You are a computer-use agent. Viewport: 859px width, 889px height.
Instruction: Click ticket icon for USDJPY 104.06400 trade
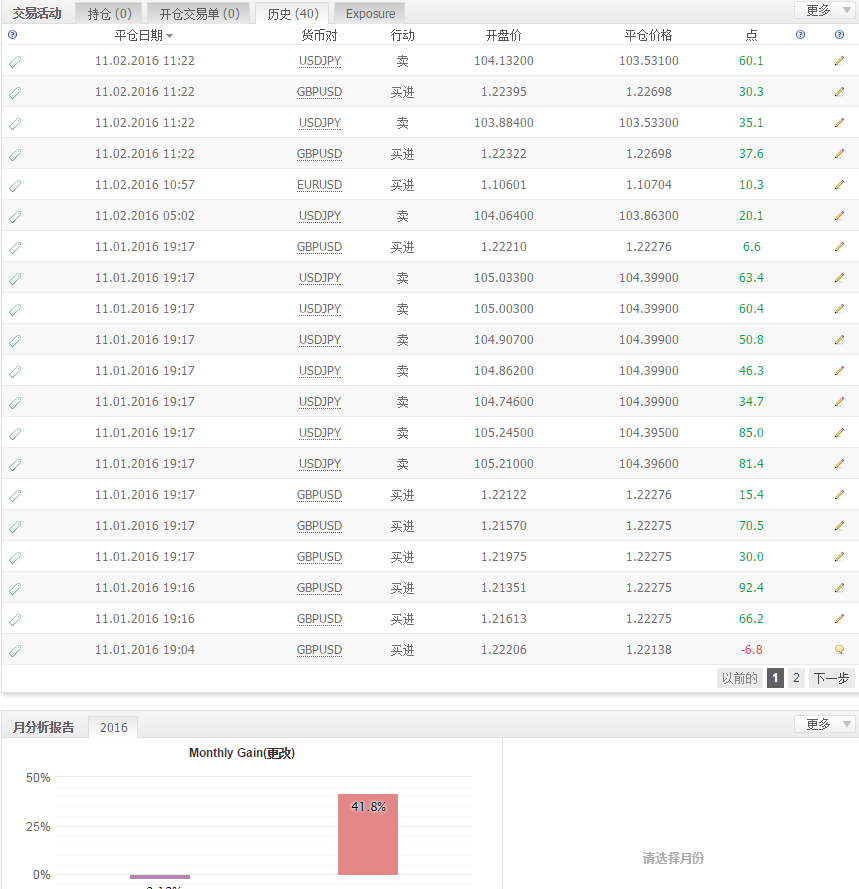point(15,217)
